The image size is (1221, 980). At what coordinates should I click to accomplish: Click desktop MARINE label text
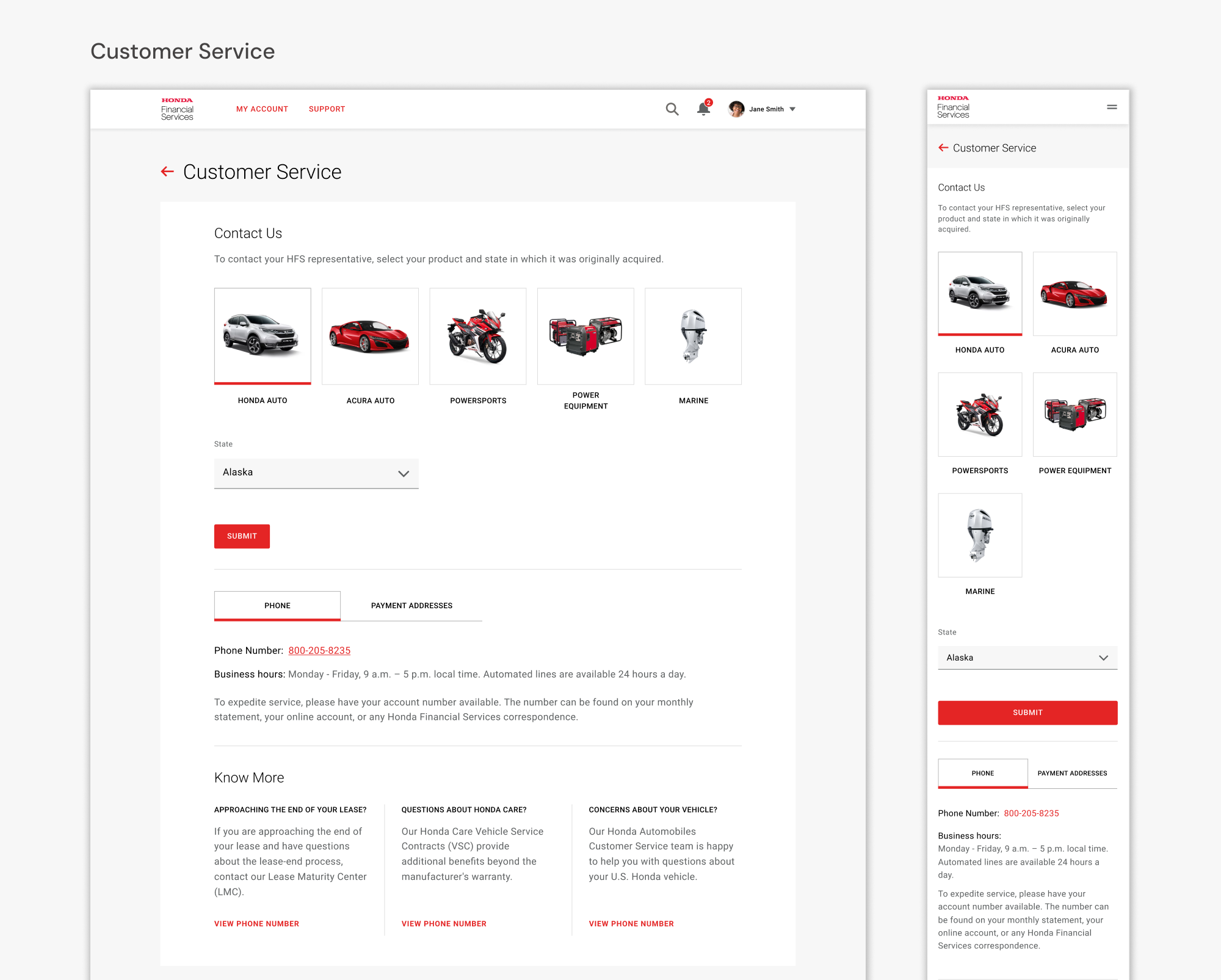(694, 401)
